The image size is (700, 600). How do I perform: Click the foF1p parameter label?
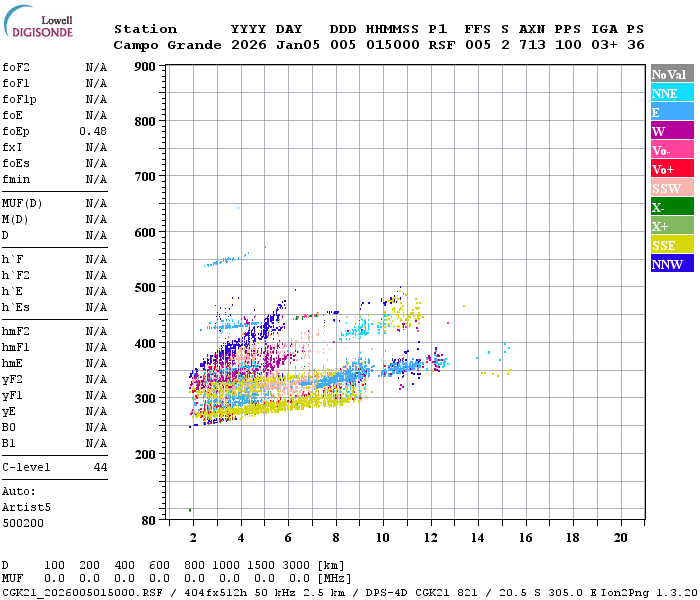click(x=19, y=100)
